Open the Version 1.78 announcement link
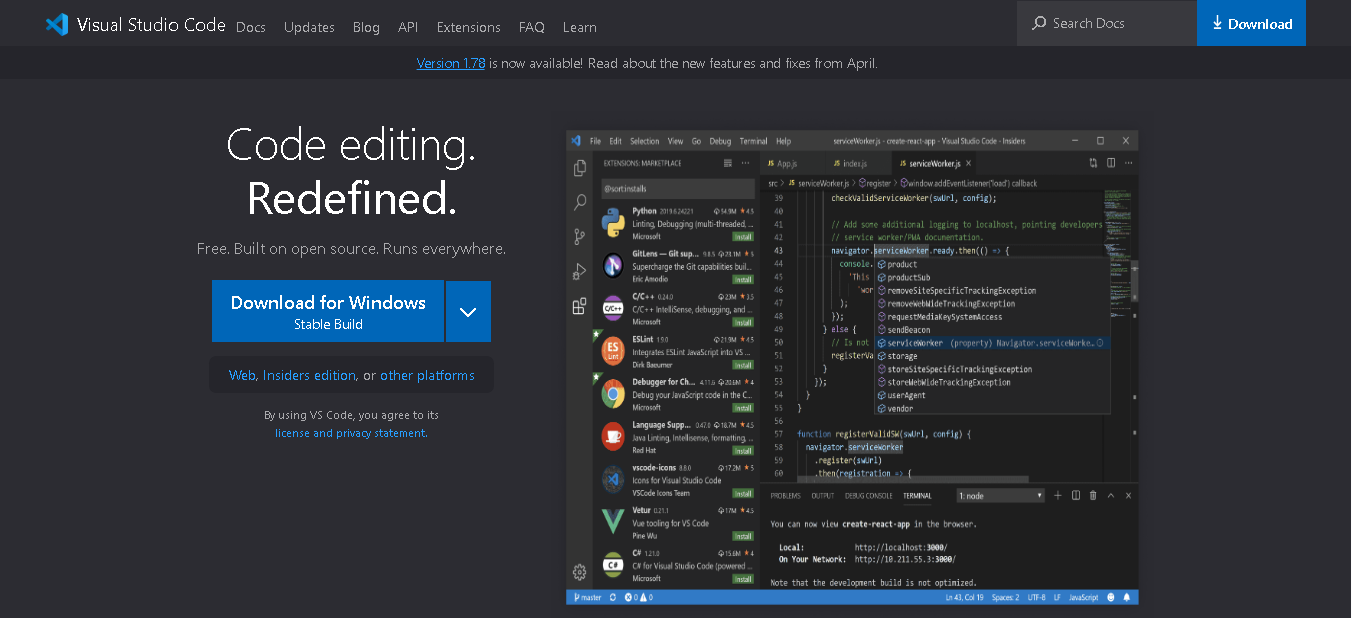 pos(451,63)
